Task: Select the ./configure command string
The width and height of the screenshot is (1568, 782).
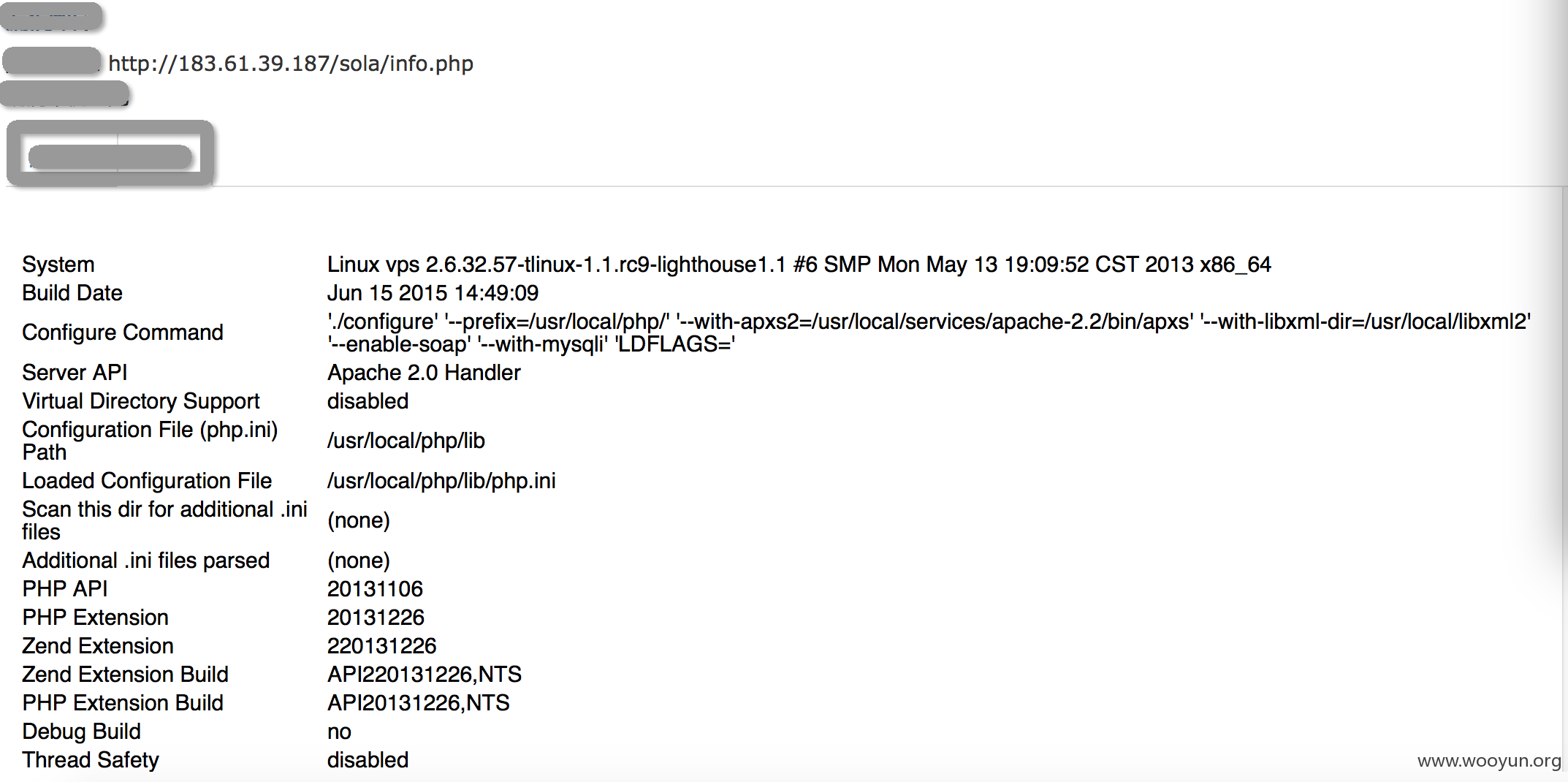Action: click(929, 333)
